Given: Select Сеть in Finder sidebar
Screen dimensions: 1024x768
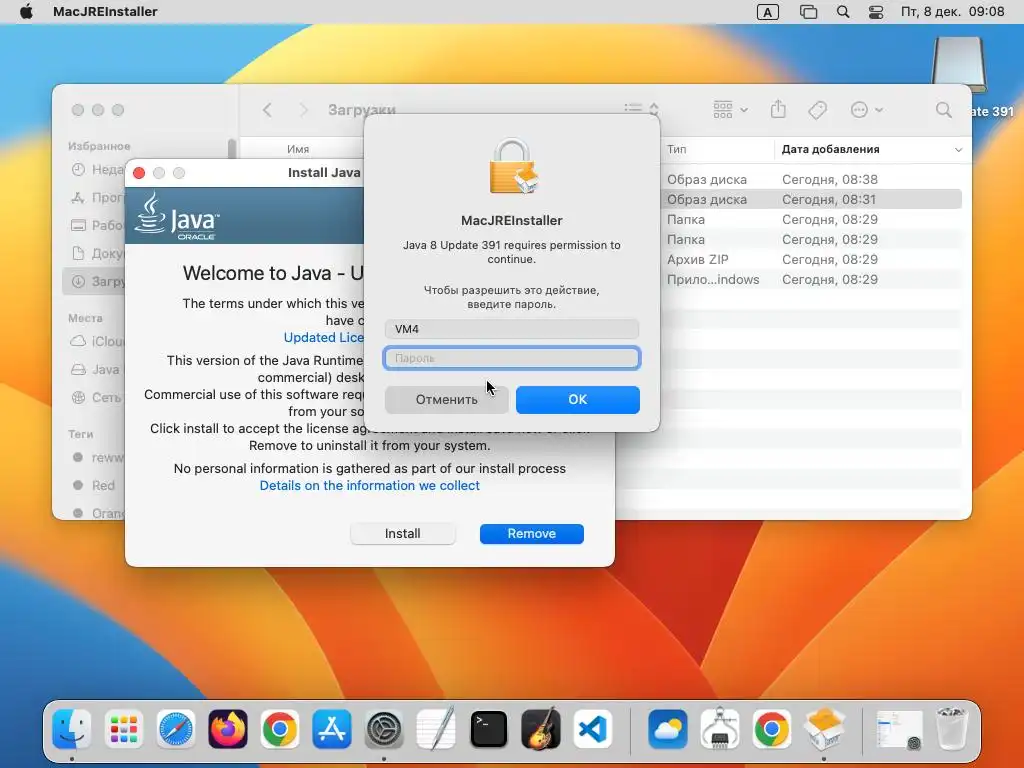Looking at the screenshot, I should click(x=98, y=397).
